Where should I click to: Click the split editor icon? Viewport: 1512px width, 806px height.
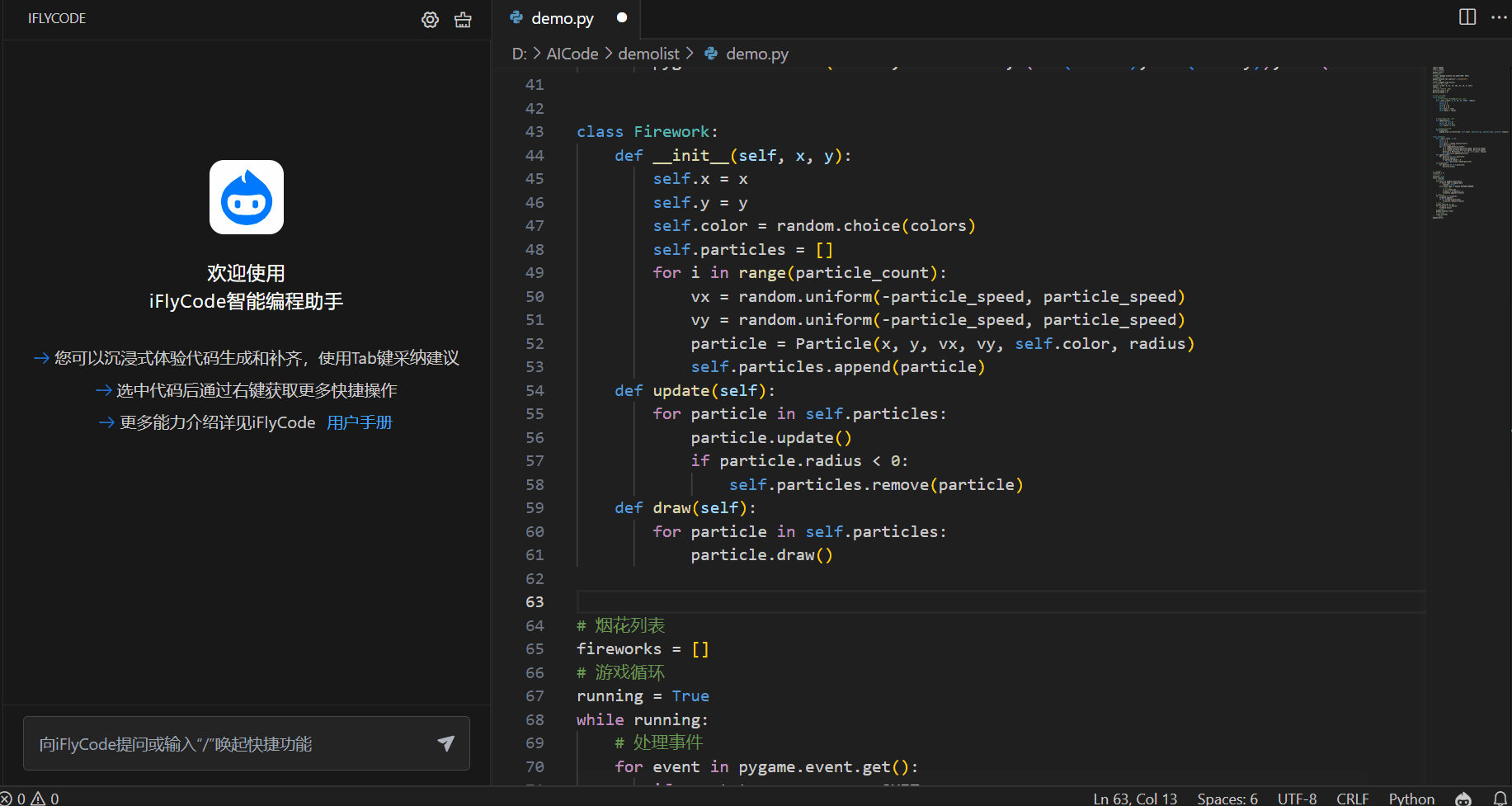[1467, 17]
